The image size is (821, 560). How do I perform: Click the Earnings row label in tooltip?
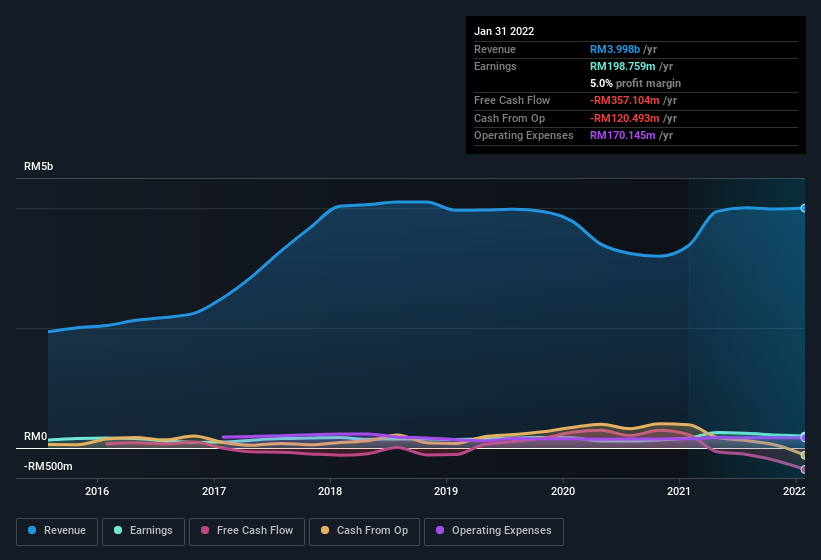[495, 66]
